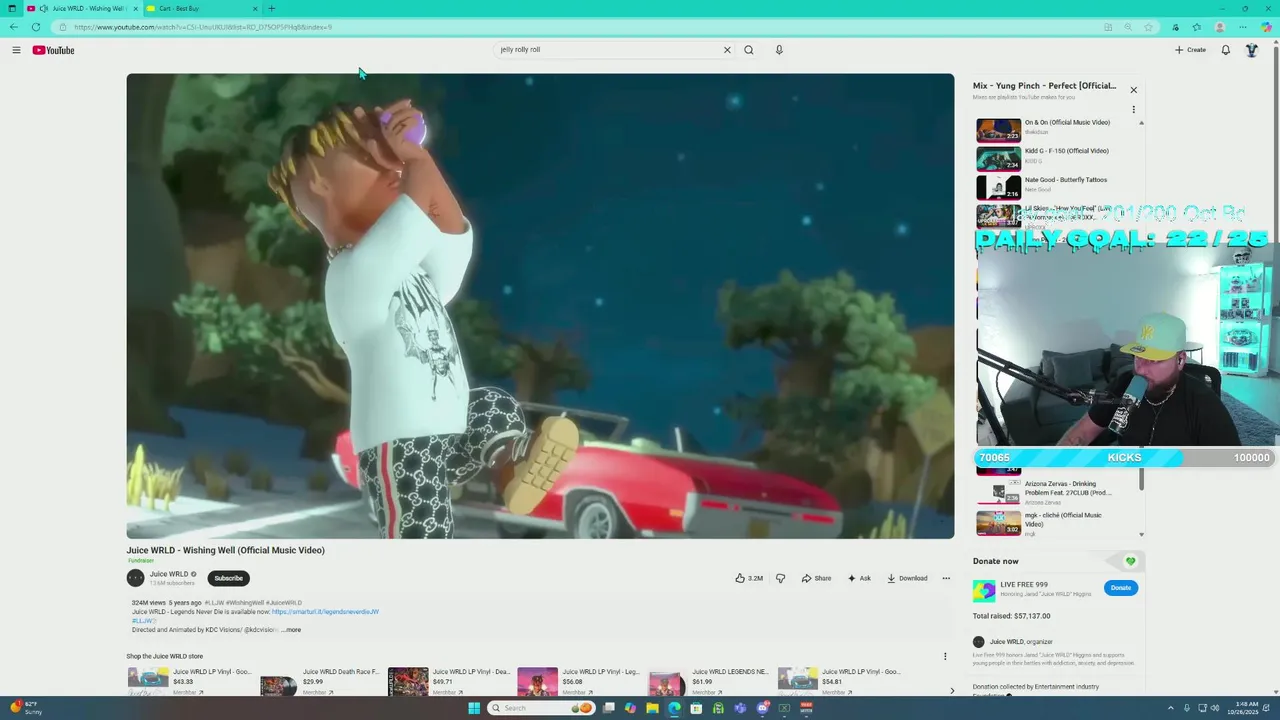Ask about the video with Ask button
The image size is (1280, 720).
(x=859, y=578)
